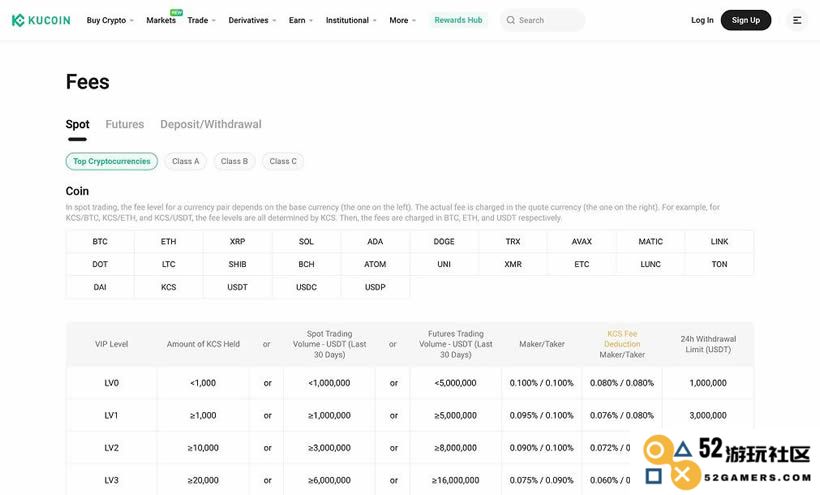Click the VIP Level column header
The width and height of the screenshot is (820, 495).
(111, 344)
